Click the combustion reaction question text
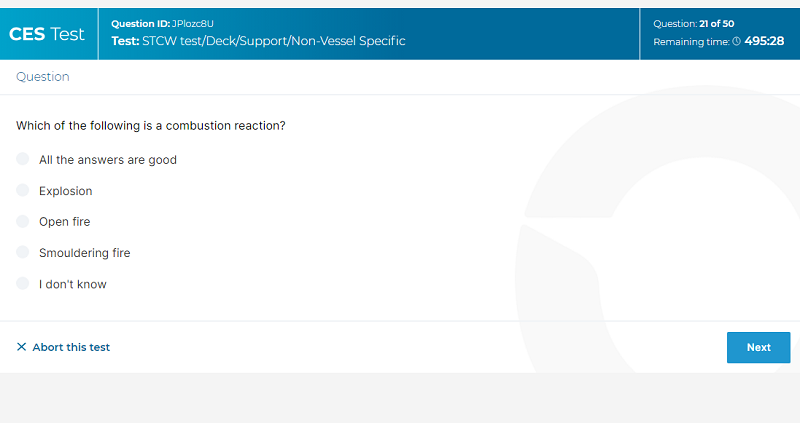 click(x=151, y=126)
